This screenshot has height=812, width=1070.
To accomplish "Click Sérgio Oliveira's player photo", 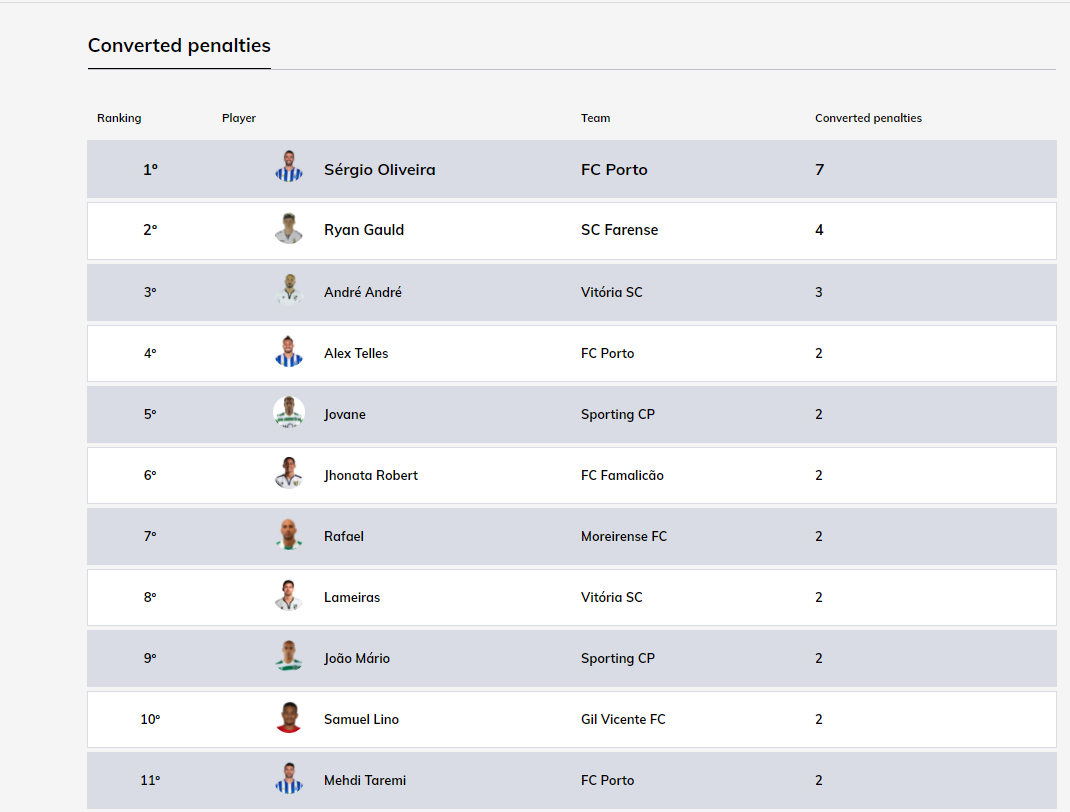I will (289, 168).
